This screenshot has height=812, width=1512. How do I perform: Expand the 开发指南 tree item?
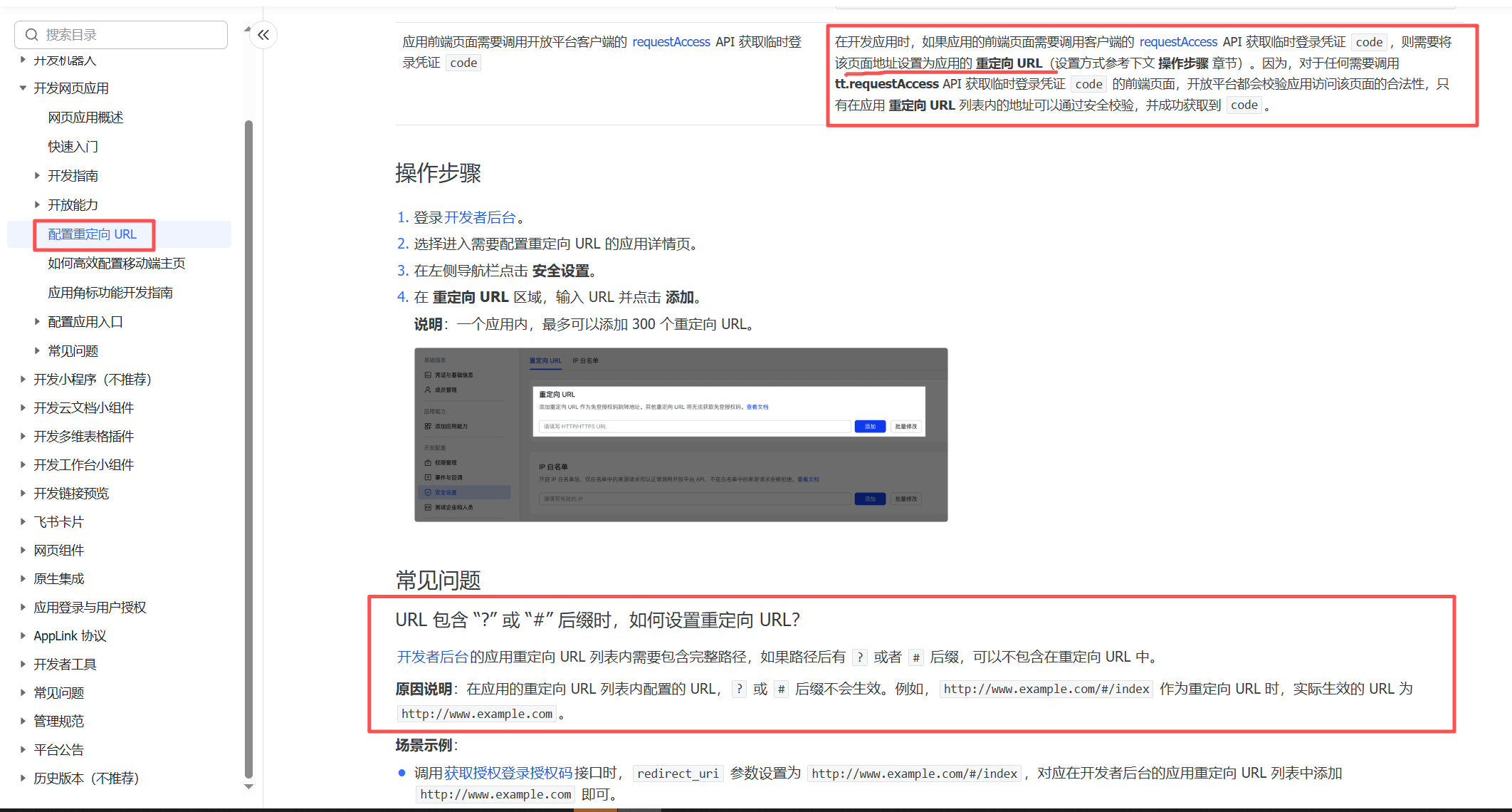(37, 176)
